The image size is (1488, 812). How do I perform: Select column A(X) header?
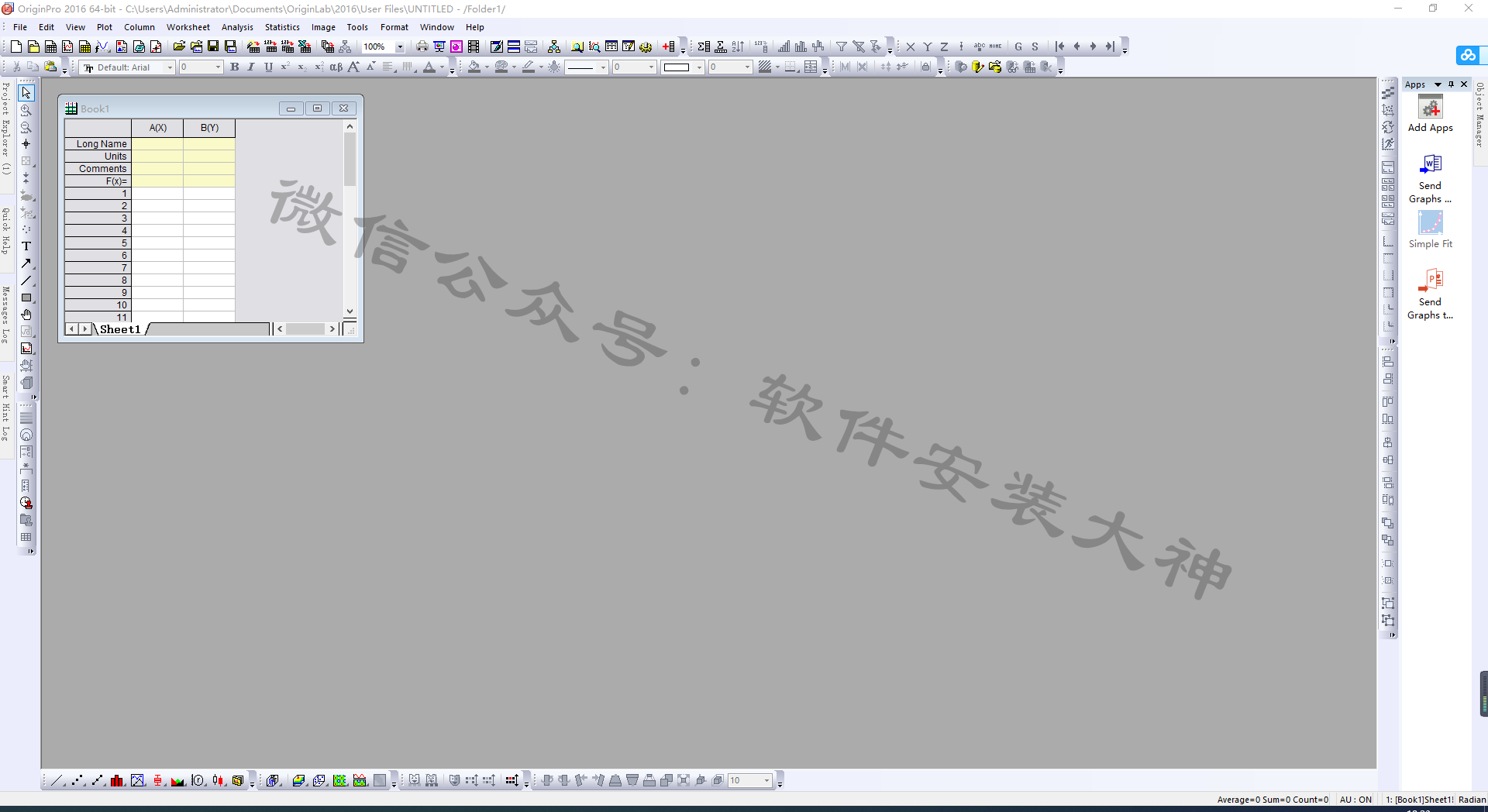coord(157,128)
